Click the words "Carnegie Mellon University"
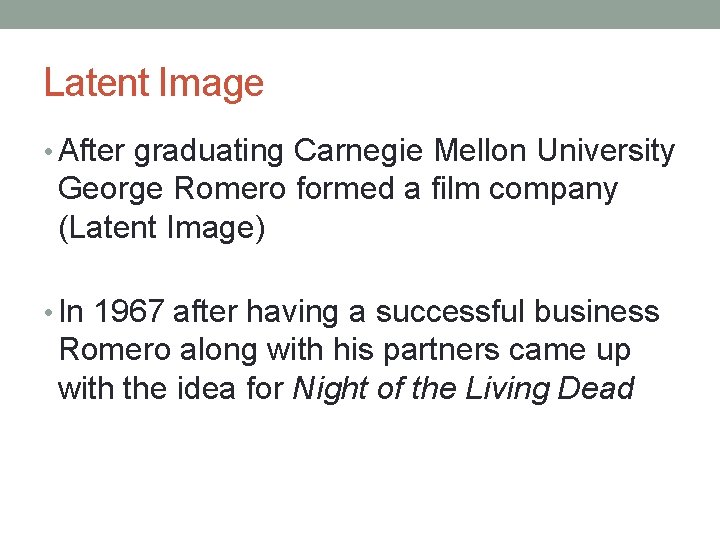Image resolution: width=720 pixels, height=540 pixels. [x=485, y=151]
